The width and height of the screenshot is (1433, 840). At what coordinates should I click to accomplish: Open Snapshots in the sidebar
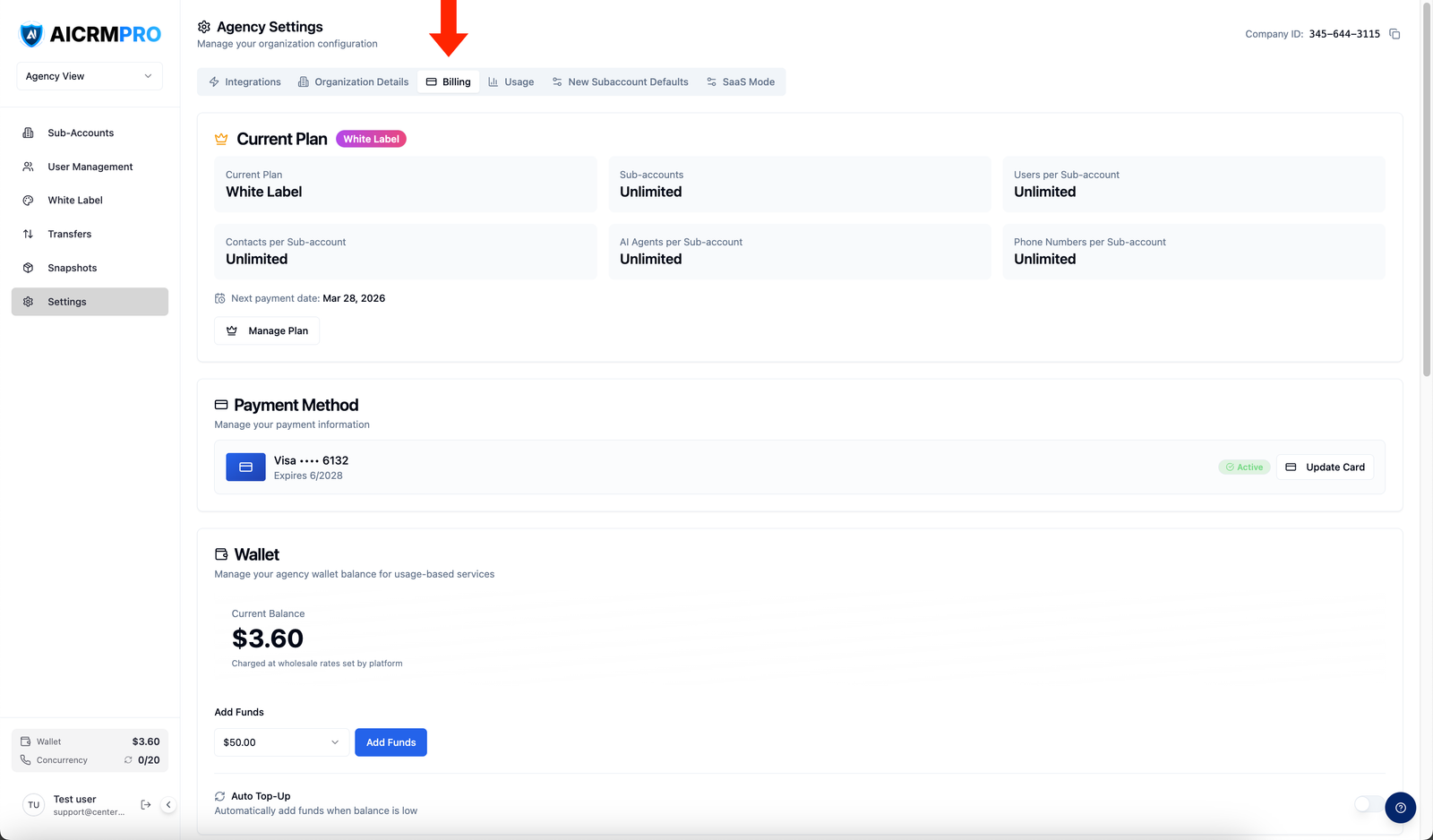[90, 268]
